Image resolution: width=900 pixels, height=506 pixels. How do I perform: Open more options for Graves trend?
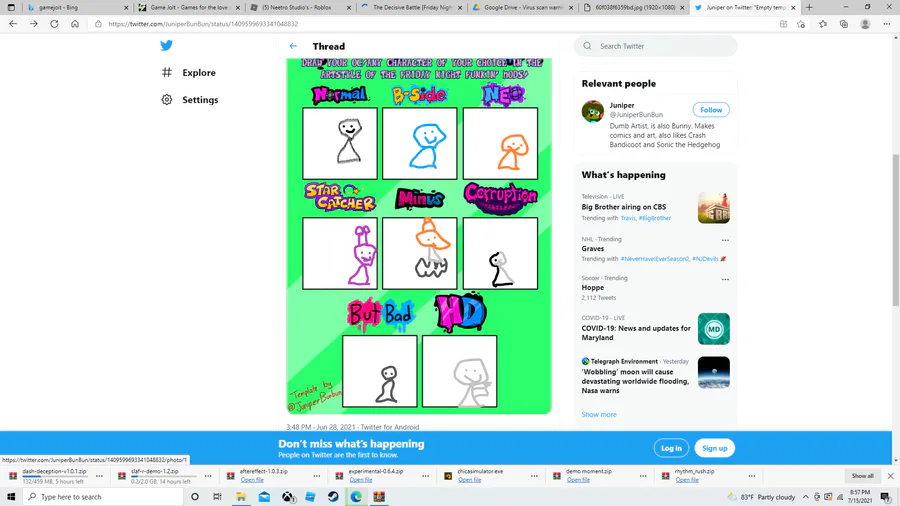[x=725, y=240]
